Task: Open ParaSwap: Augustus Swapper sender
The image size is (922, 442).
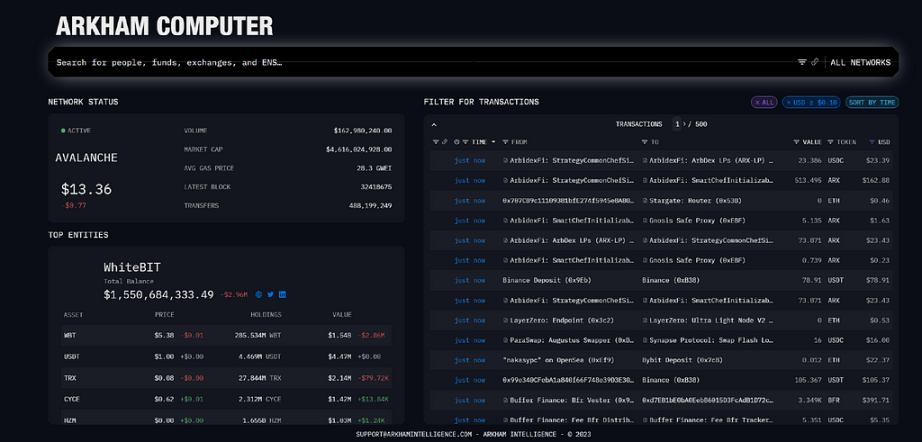Action: [572, 340]
